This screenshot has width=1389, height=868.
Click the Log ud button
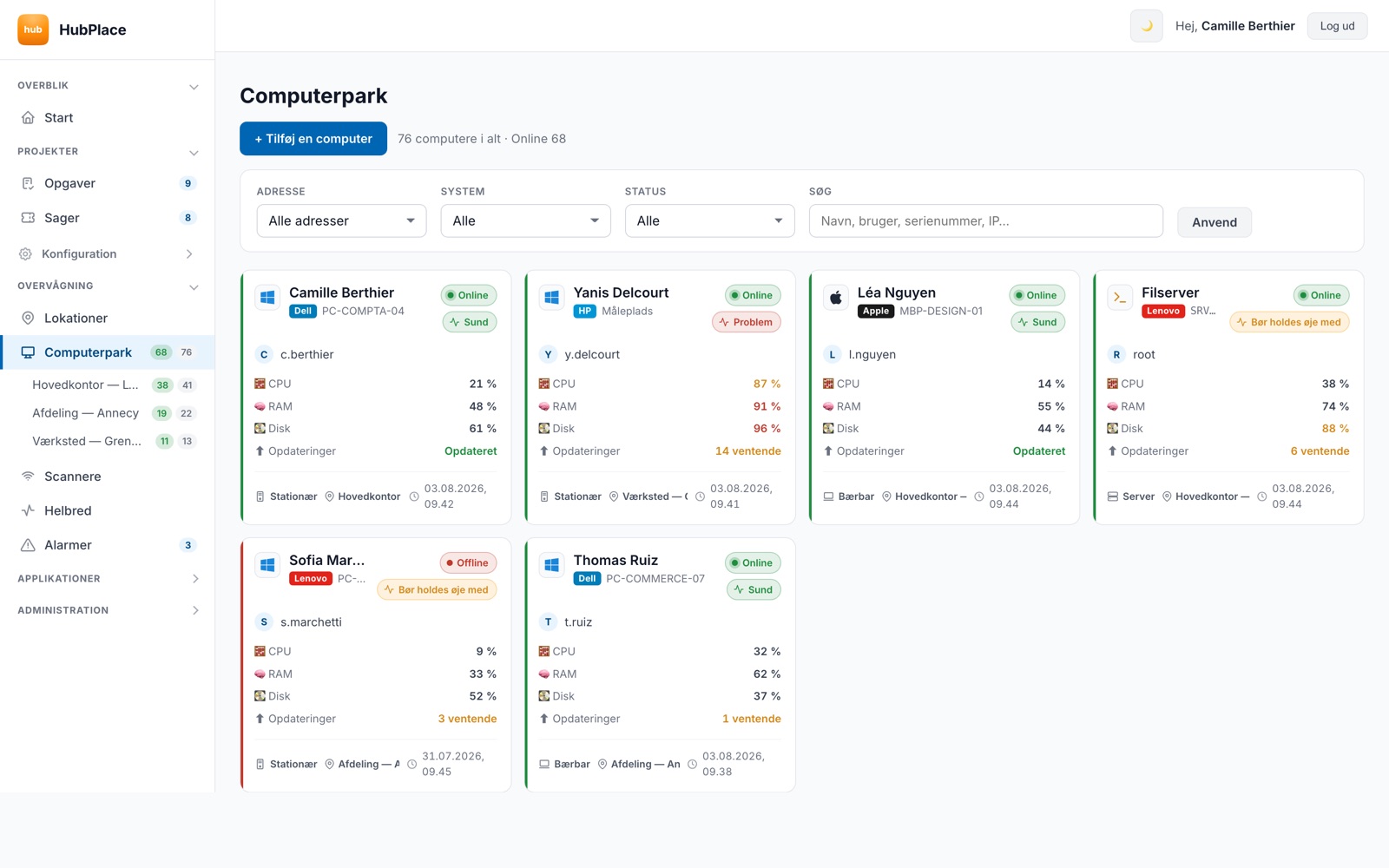[1337, 26]
